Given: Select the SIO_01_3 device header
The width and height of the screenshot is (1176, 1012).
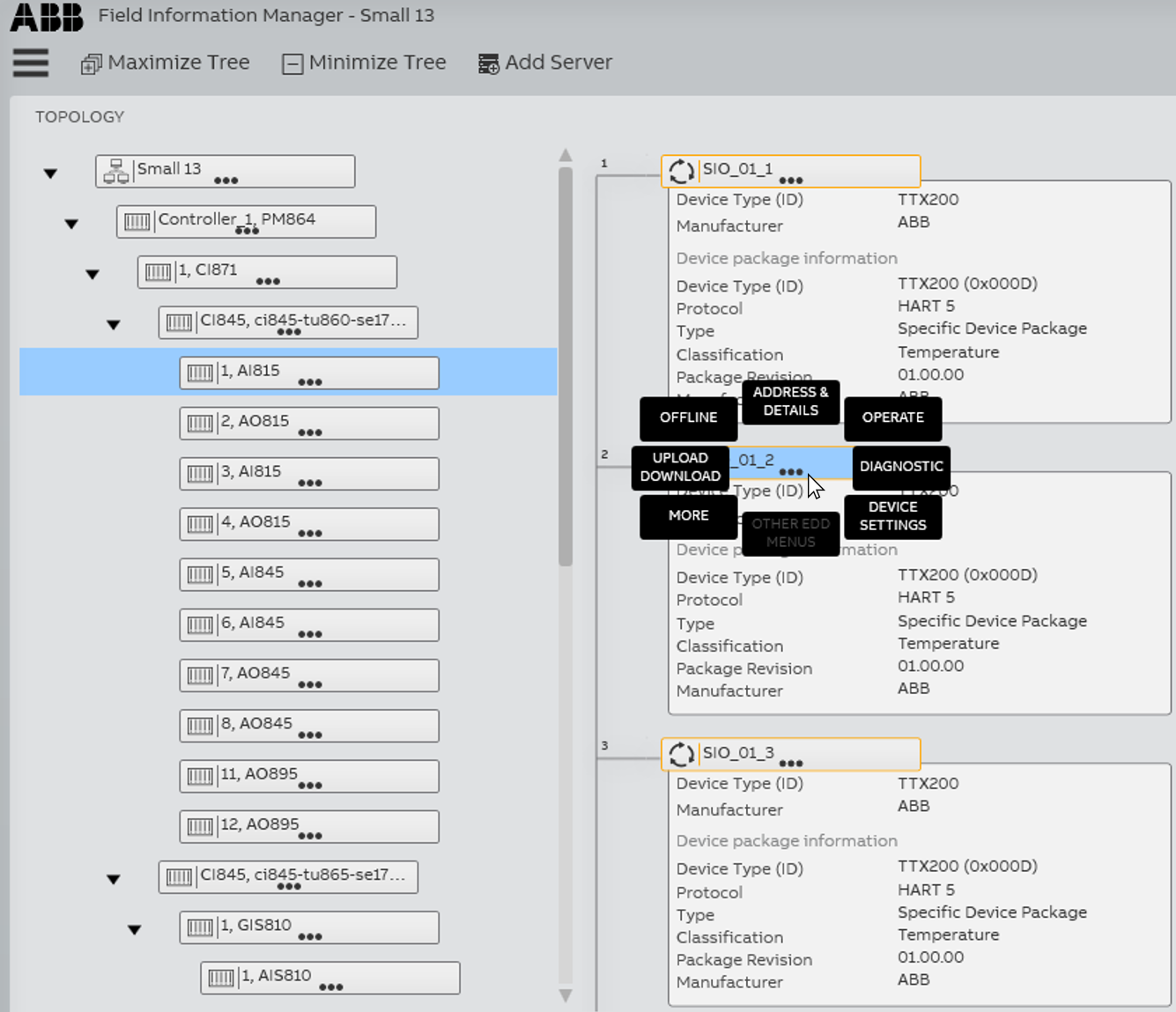Looking at the screenshot, I should coord(791,754).
